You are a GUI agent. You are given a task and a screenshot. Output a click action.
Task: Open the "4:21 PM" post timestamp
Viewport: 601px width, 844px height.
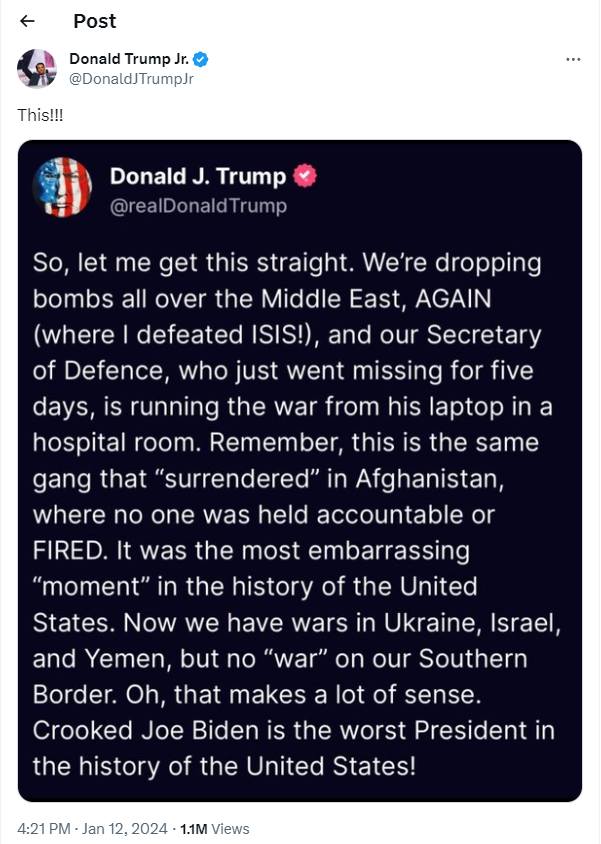coord(44,829)
